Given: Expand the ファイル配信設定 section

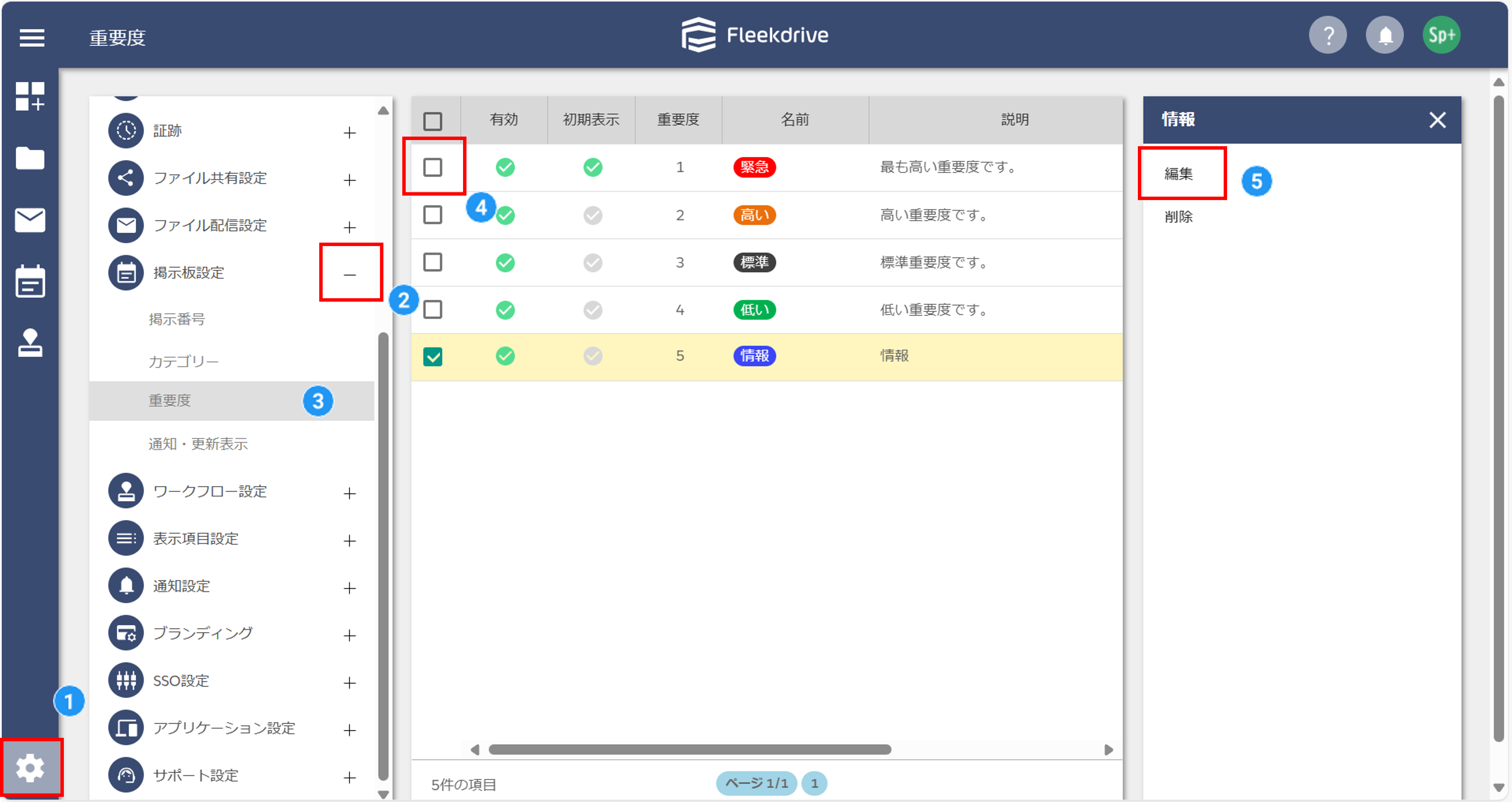Looking at the screenshot, I should pyautogui.click(x=349, y=227).
